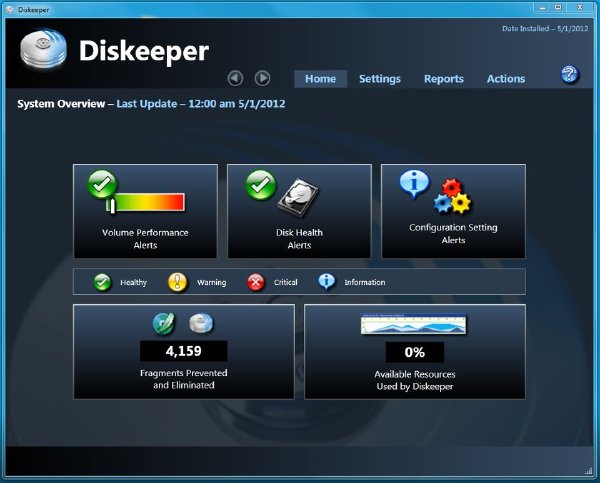Screen dimensions: 600x483
Task: Click the resource usage graph thumbnail
Action: pos(414,324)
